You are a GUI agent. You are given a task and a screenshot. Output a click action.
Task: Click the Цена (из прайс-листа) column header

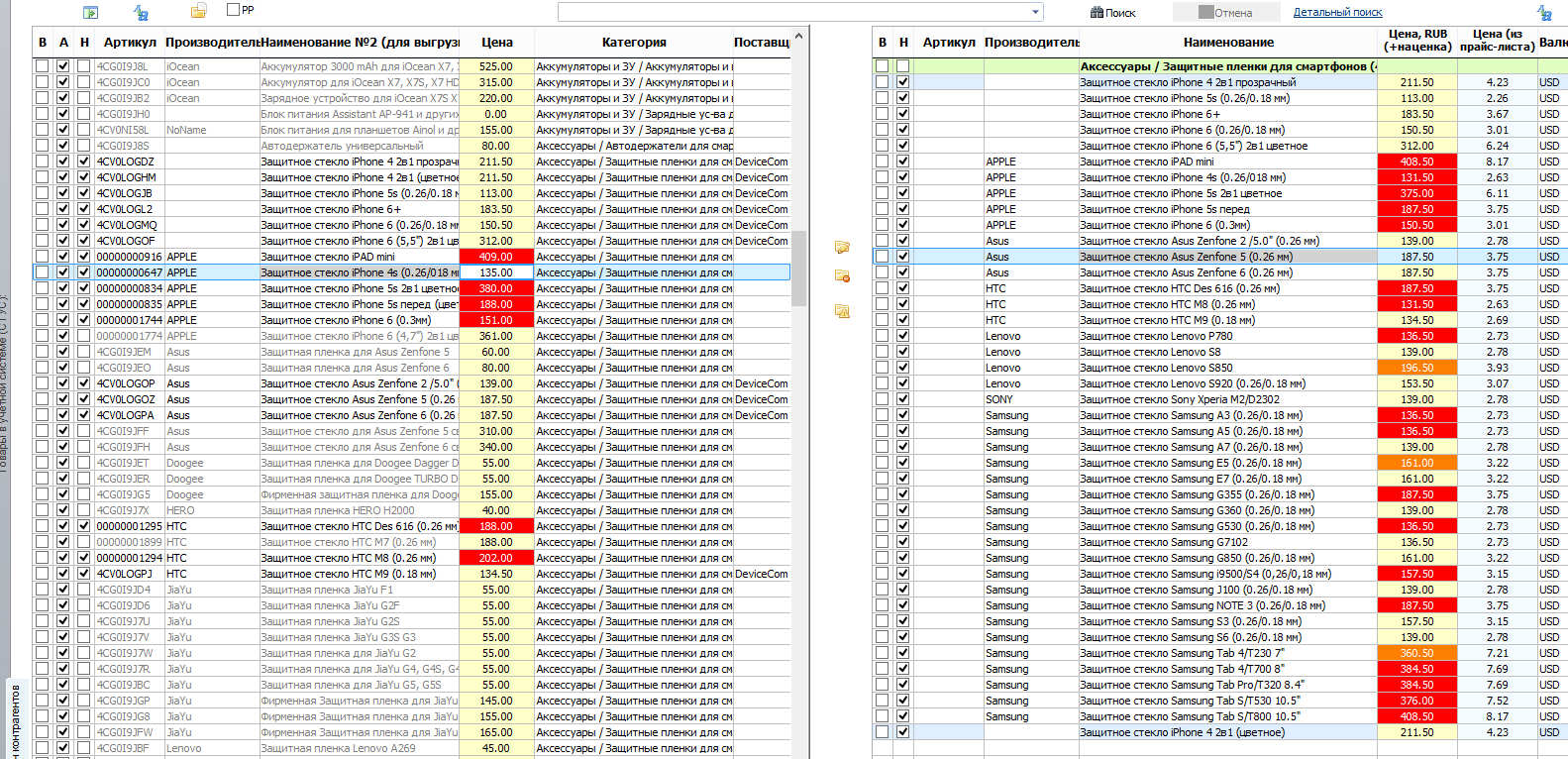[x=1498, y=41]
